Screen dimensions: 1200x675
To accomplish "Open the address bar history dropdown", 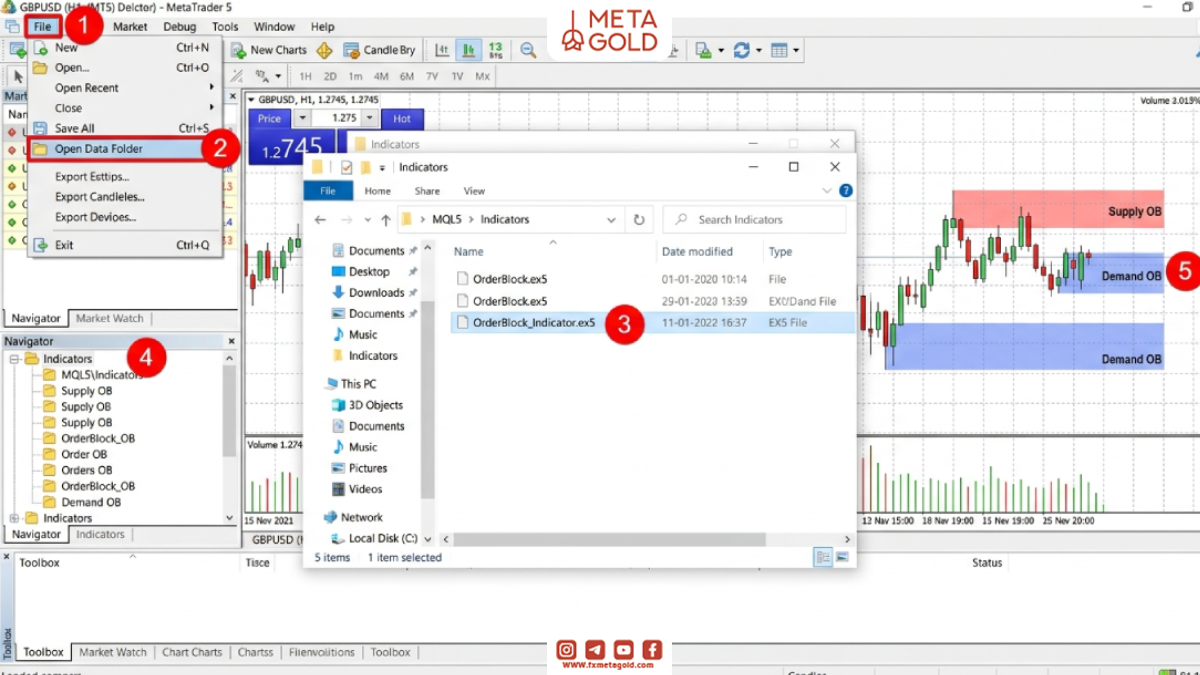I will tap(611, 220).
